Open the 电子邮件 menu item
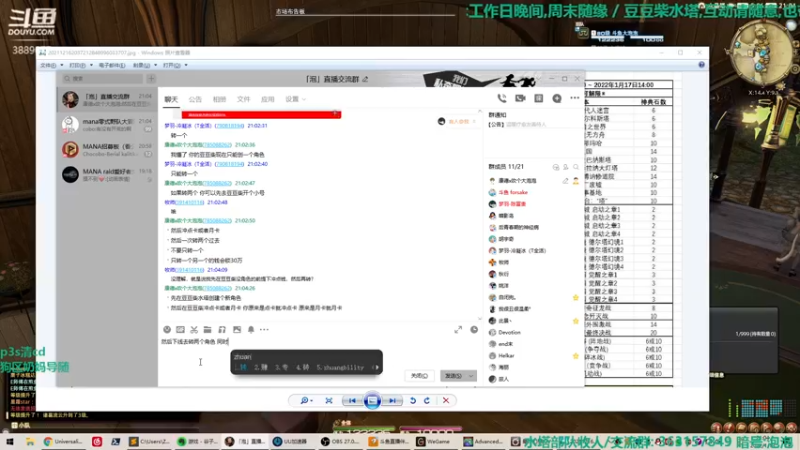The image size is (800, 450). point(112,65)
